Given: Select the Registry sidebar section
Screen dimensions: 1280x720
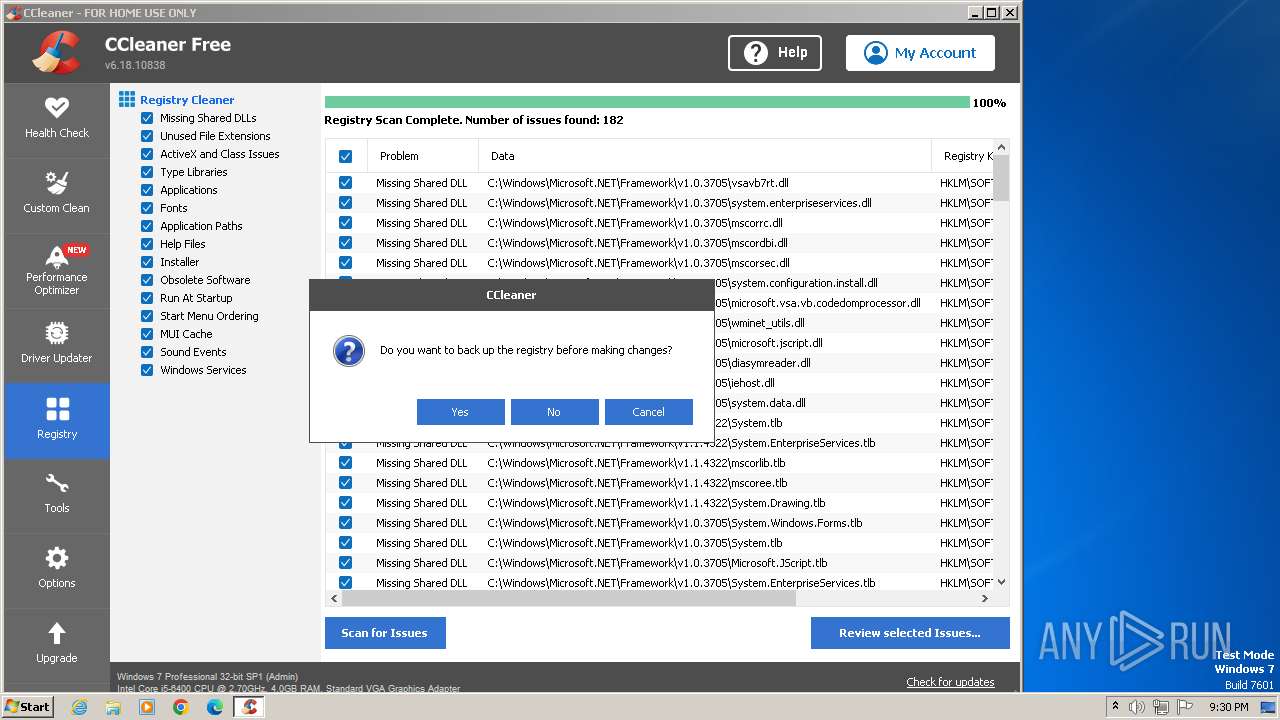Looking at the screenshot, I should coord(57,420).
